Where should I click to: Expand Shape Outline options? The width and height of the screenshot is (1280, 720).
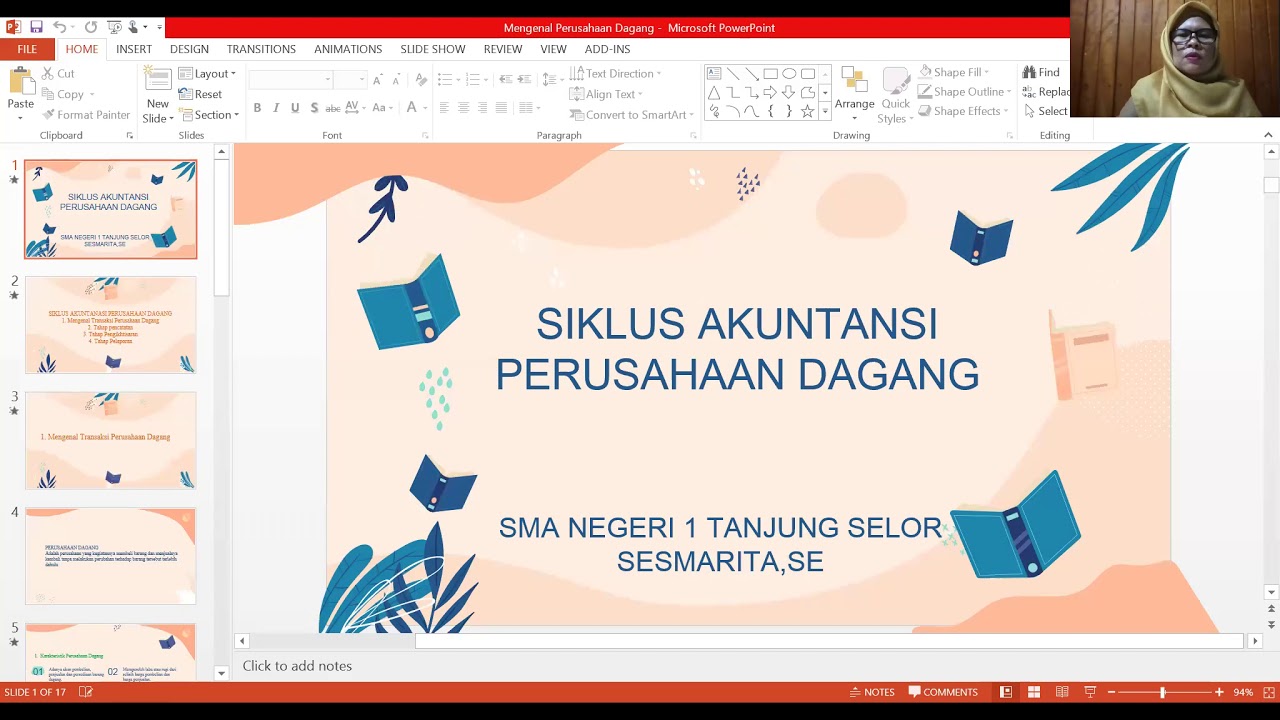coord(965,92)
